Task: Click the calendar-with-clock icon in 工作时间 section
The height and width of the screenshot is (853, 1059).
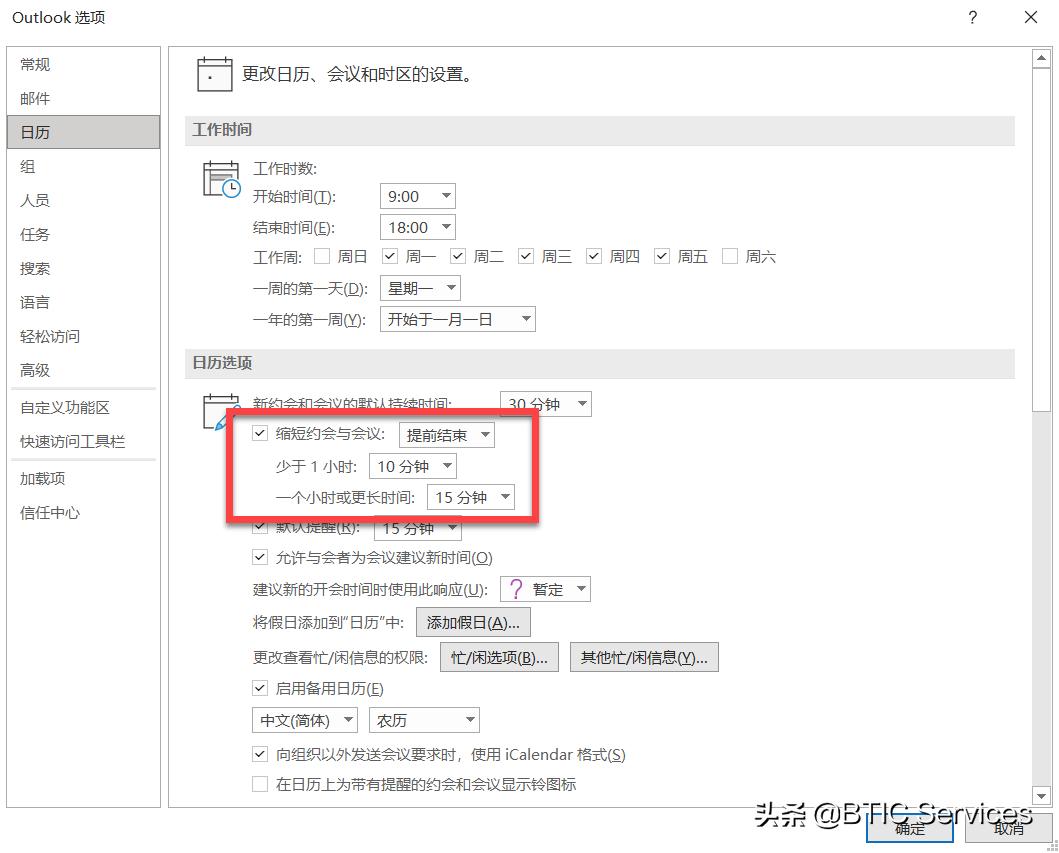Action: 221,178
